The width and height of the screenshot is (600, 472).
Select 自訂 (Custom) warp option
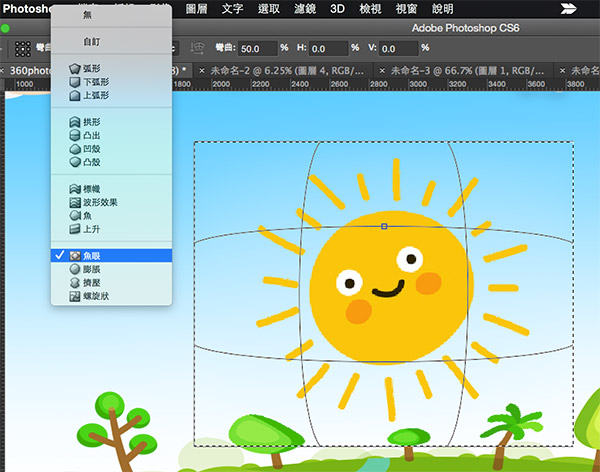tap(91, 42)
